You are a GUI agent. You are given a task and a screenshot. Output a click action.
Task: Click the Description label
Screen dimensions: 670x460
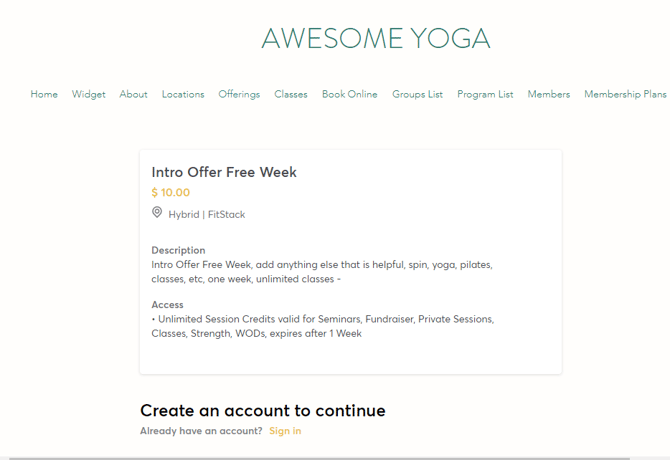(178, 250)
